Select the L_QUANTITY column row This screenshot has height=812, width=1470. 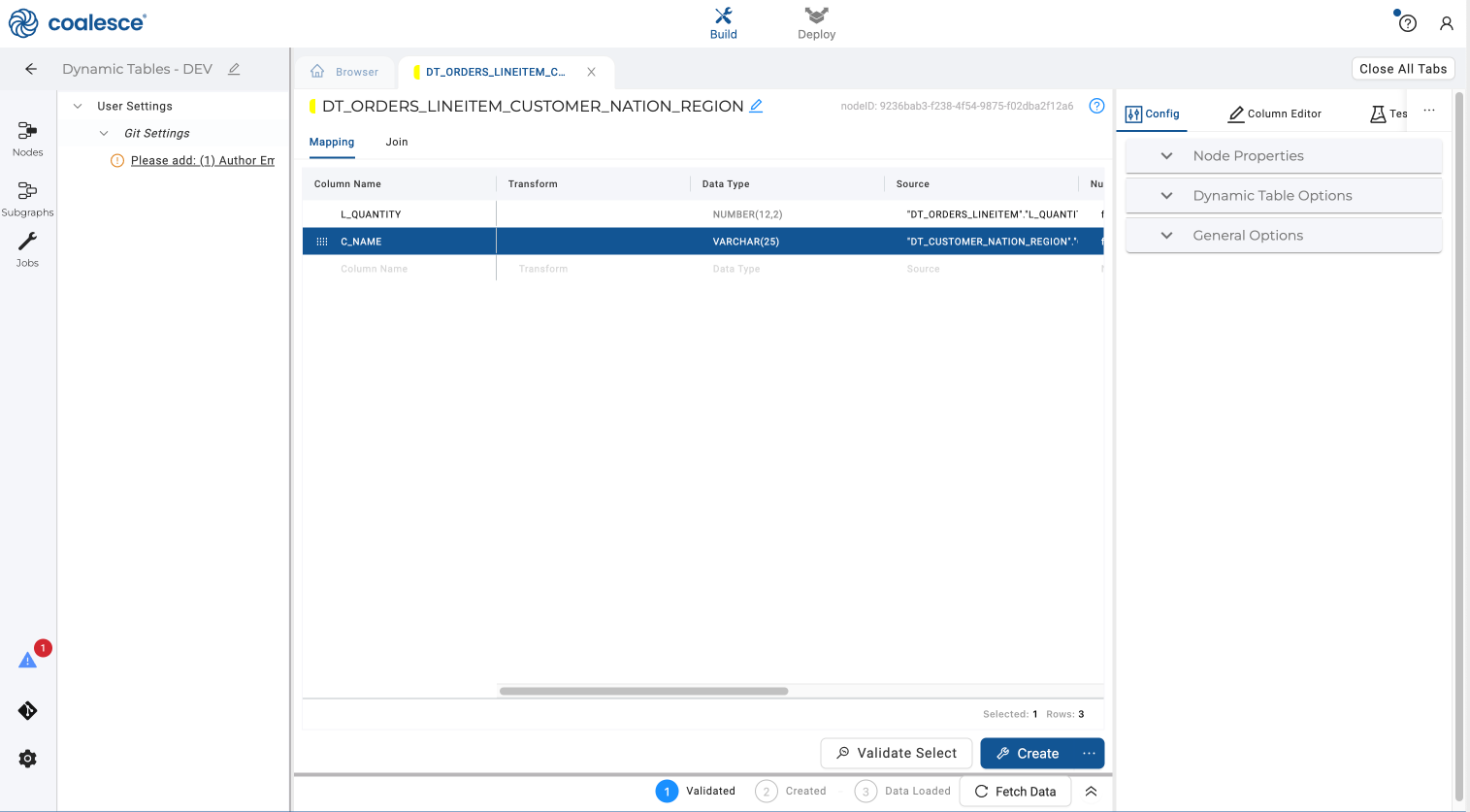(371, 214)
